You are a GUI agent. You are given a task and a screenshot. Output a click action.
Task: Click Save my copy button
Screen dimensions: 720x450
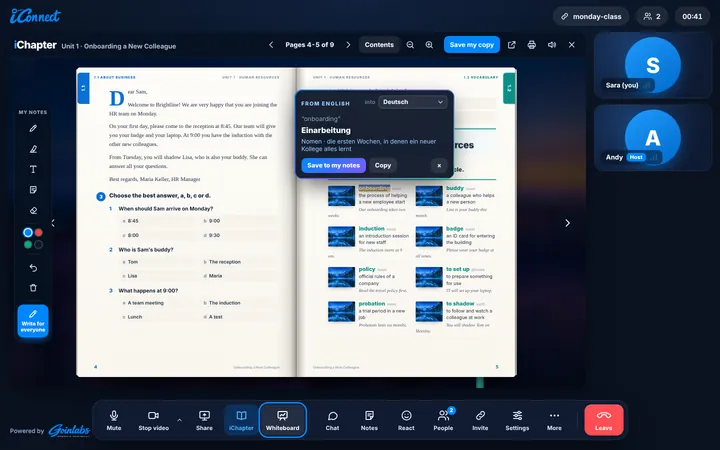472,45
